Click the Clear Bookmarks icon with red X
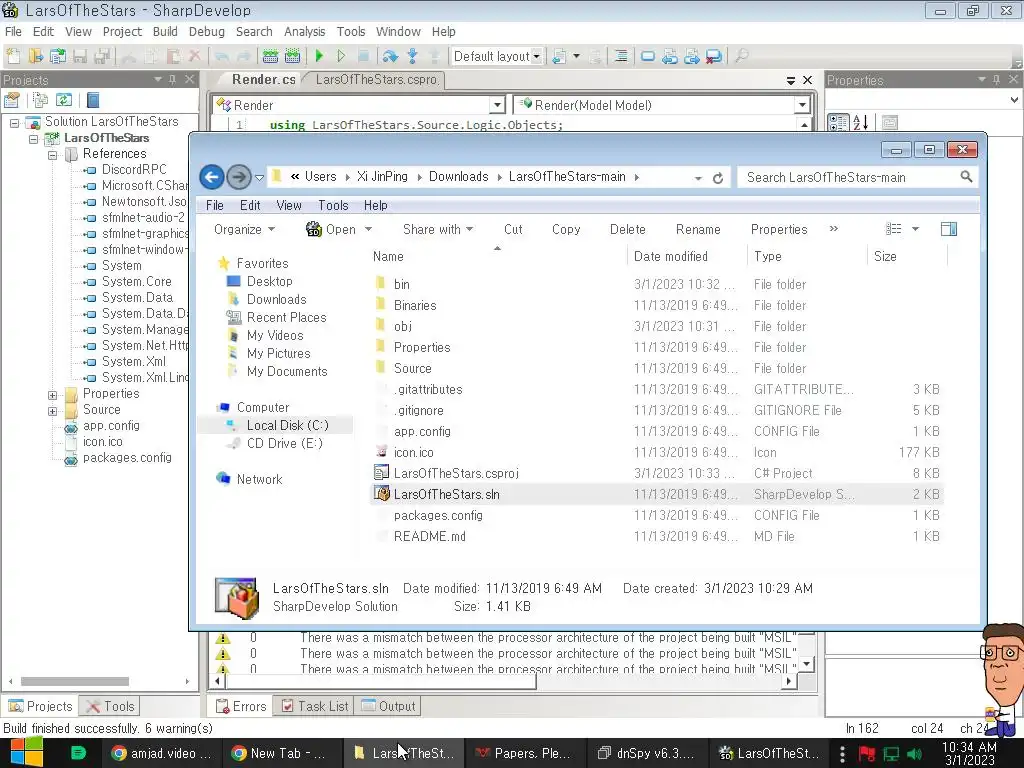Screen dimensions: 1024x768 pos(714,56)
